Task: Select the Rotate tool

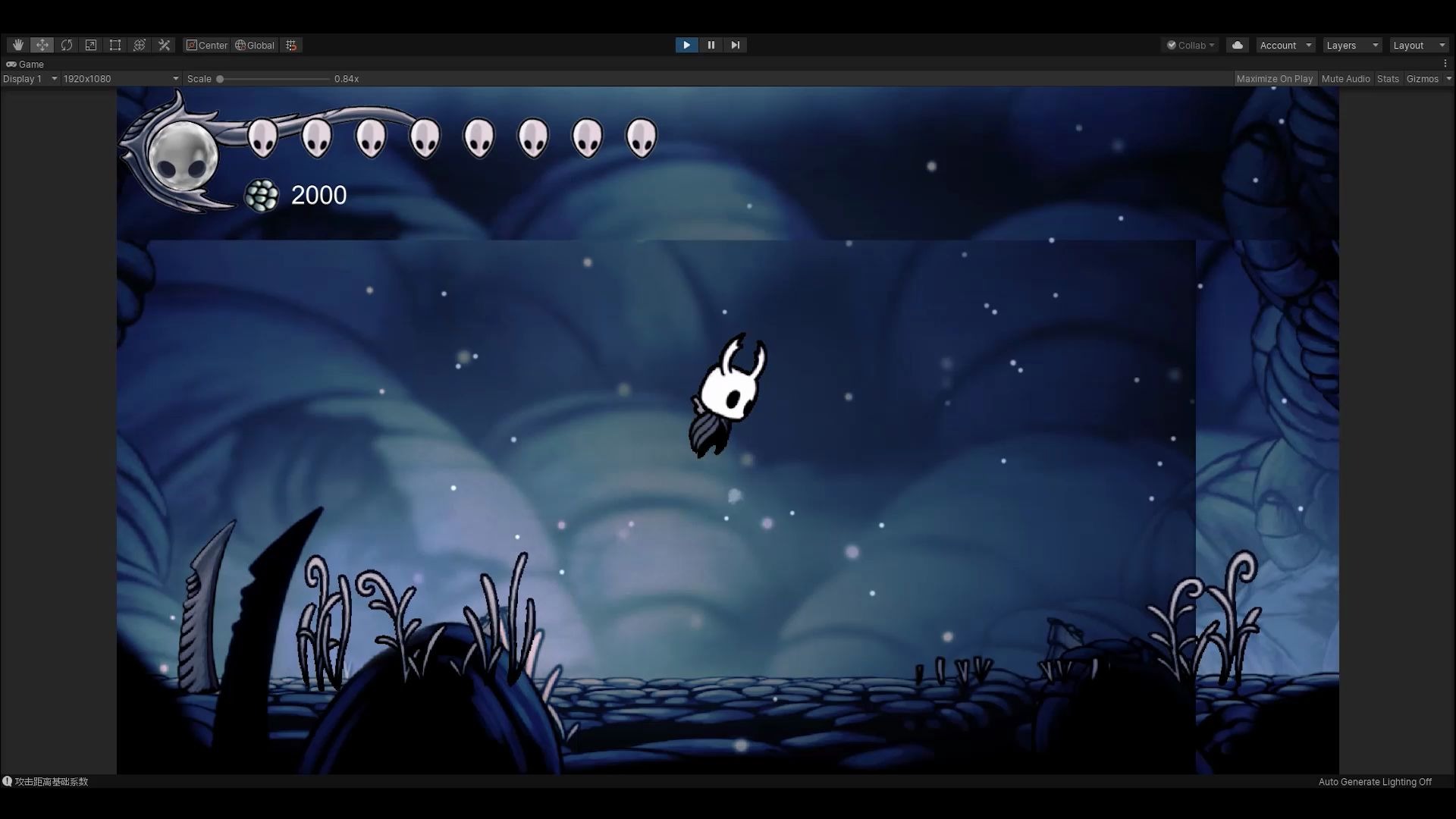Action: coord(67,45)
